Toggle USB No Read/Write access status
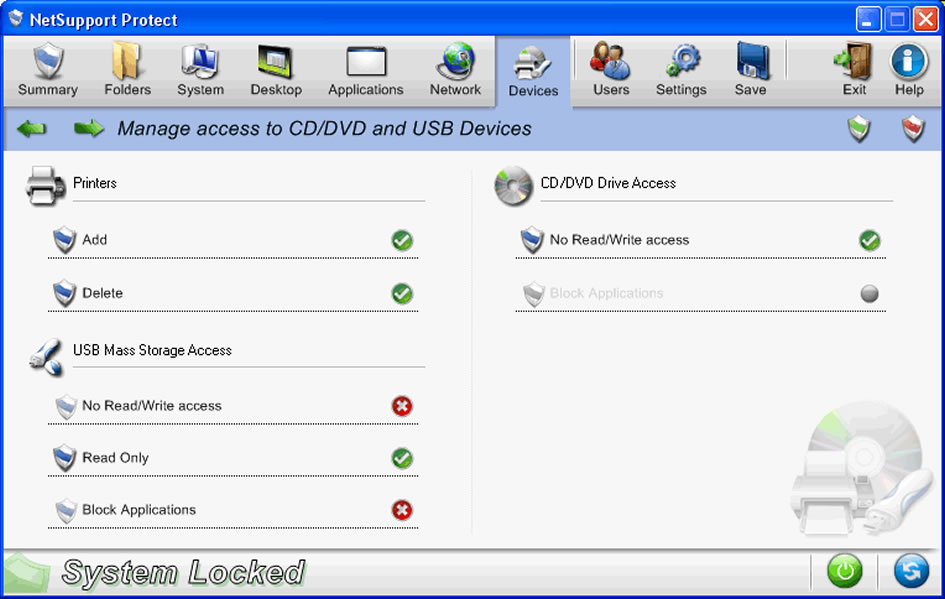Image resolution: width=945 pixels, height=599 pixels. coord(402,406)
